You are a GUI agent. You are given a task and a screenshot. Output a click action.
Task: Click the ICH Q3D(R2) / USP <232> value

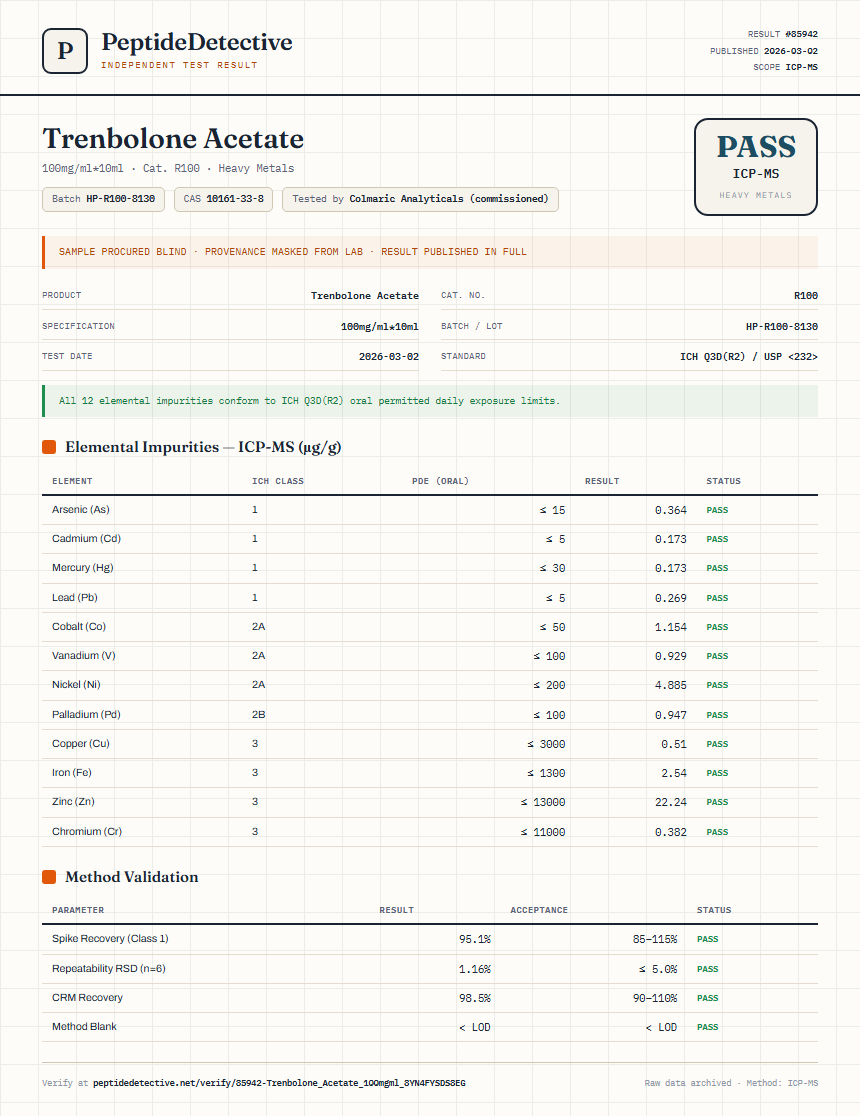click(x=748, y=357)
